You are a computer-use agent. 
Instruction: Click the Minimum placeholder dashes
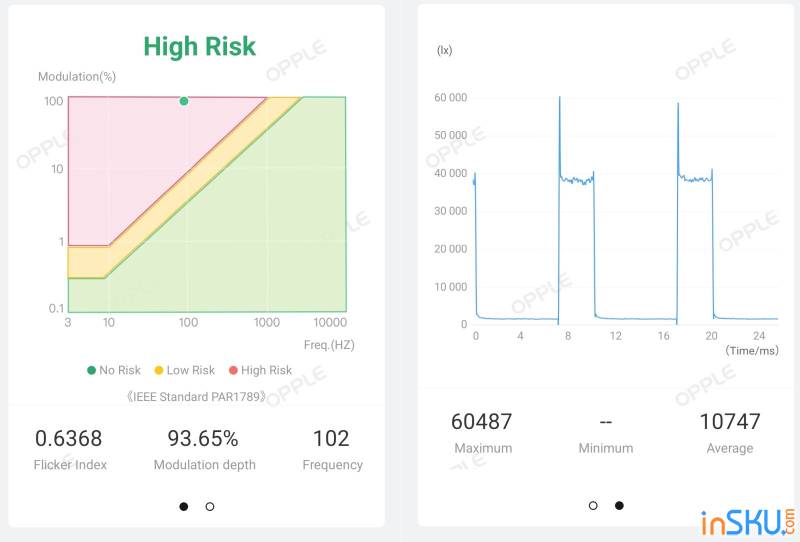pos(606,422)
